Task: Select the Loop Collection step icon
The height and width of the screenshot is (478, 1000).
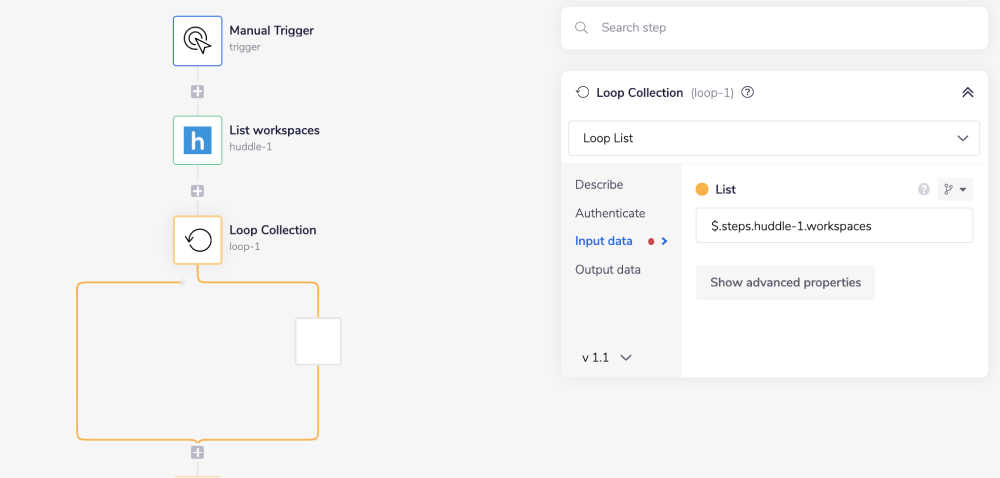Action: (197, 240)
